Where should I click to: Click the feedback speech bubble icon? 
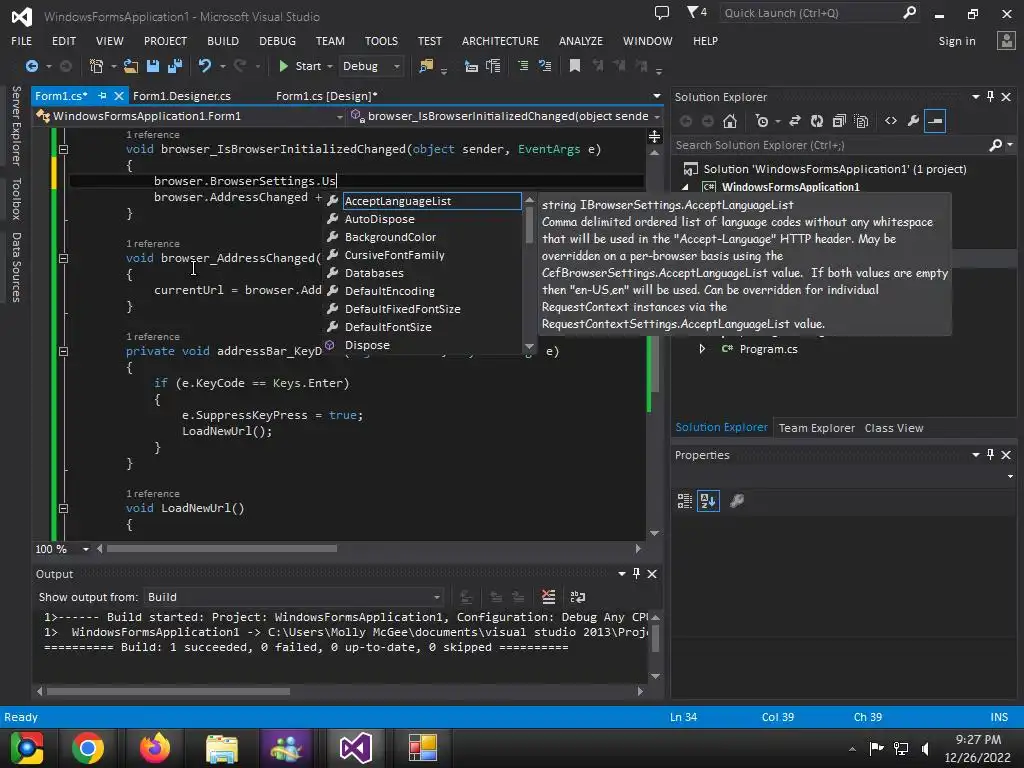[x=662, y=12]
